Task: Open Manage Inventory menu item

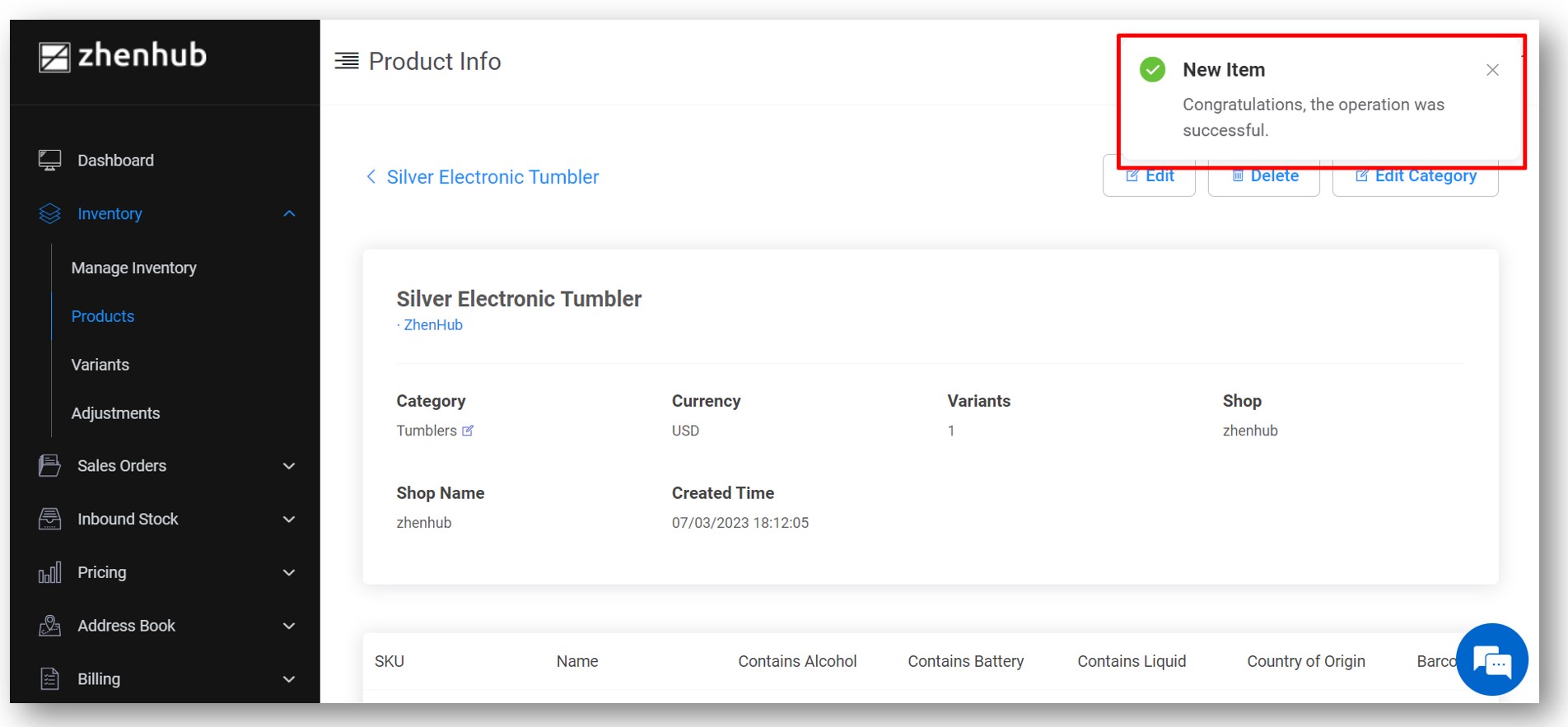Action: click(x=133, y=268)
